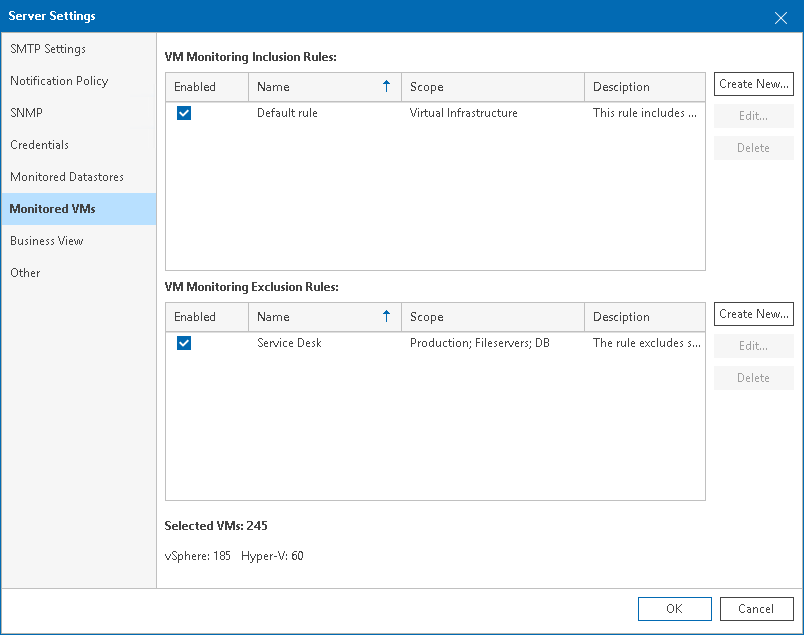The width and height of the screenshot is (804, 635).
Task: Sort inclusion rules by Scope column
Action: coord(427,87)
